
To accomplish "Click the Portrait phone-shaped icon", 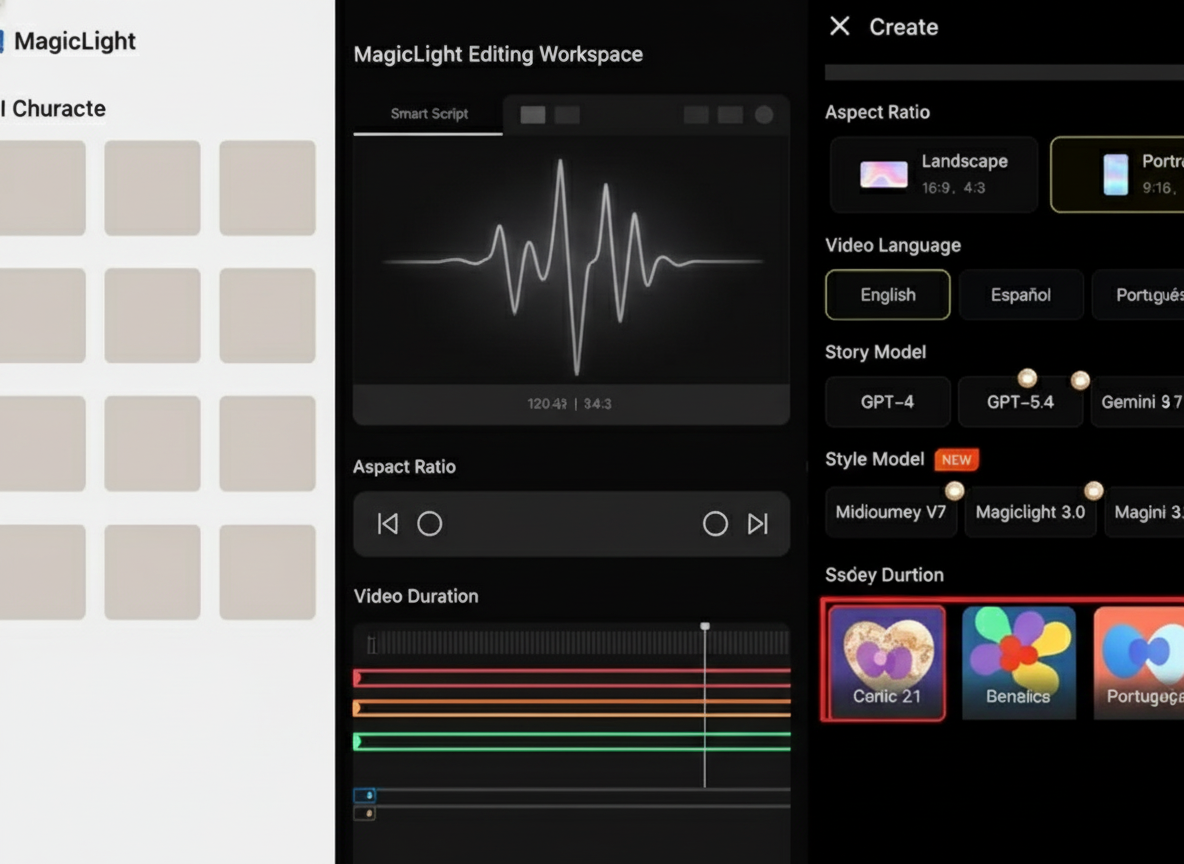I will (x=1115, y=174).
